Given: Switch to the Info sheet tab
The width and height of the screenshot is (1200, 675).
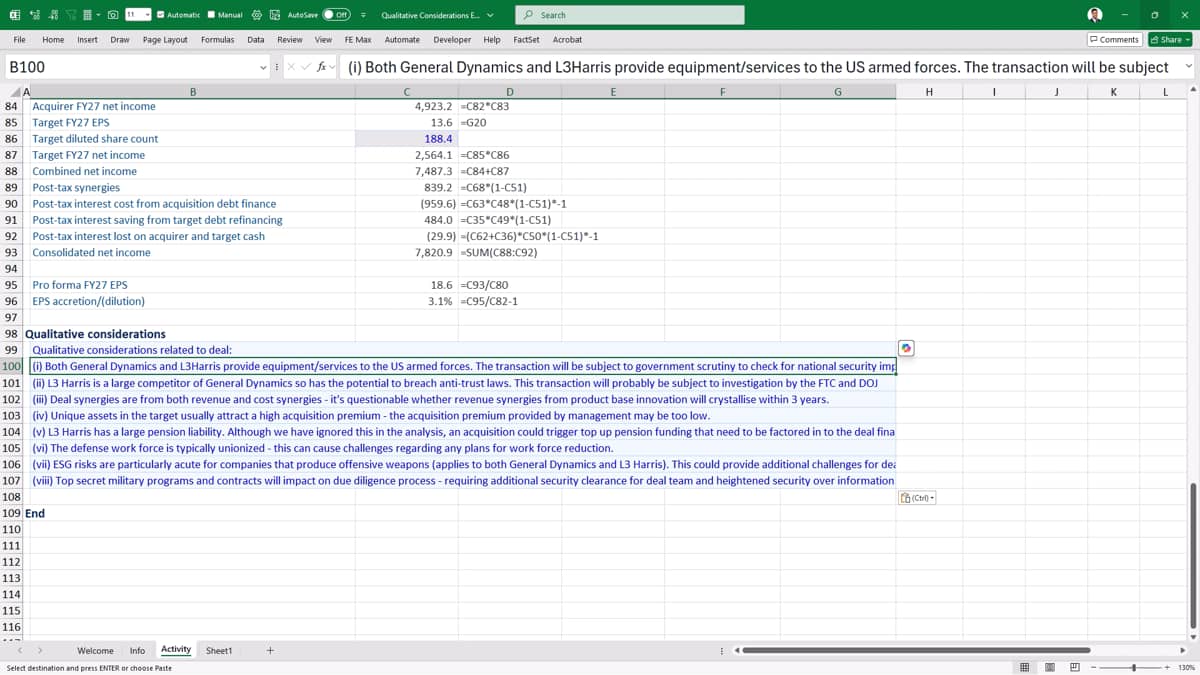Looking at the screenshot, I should 137,650.
